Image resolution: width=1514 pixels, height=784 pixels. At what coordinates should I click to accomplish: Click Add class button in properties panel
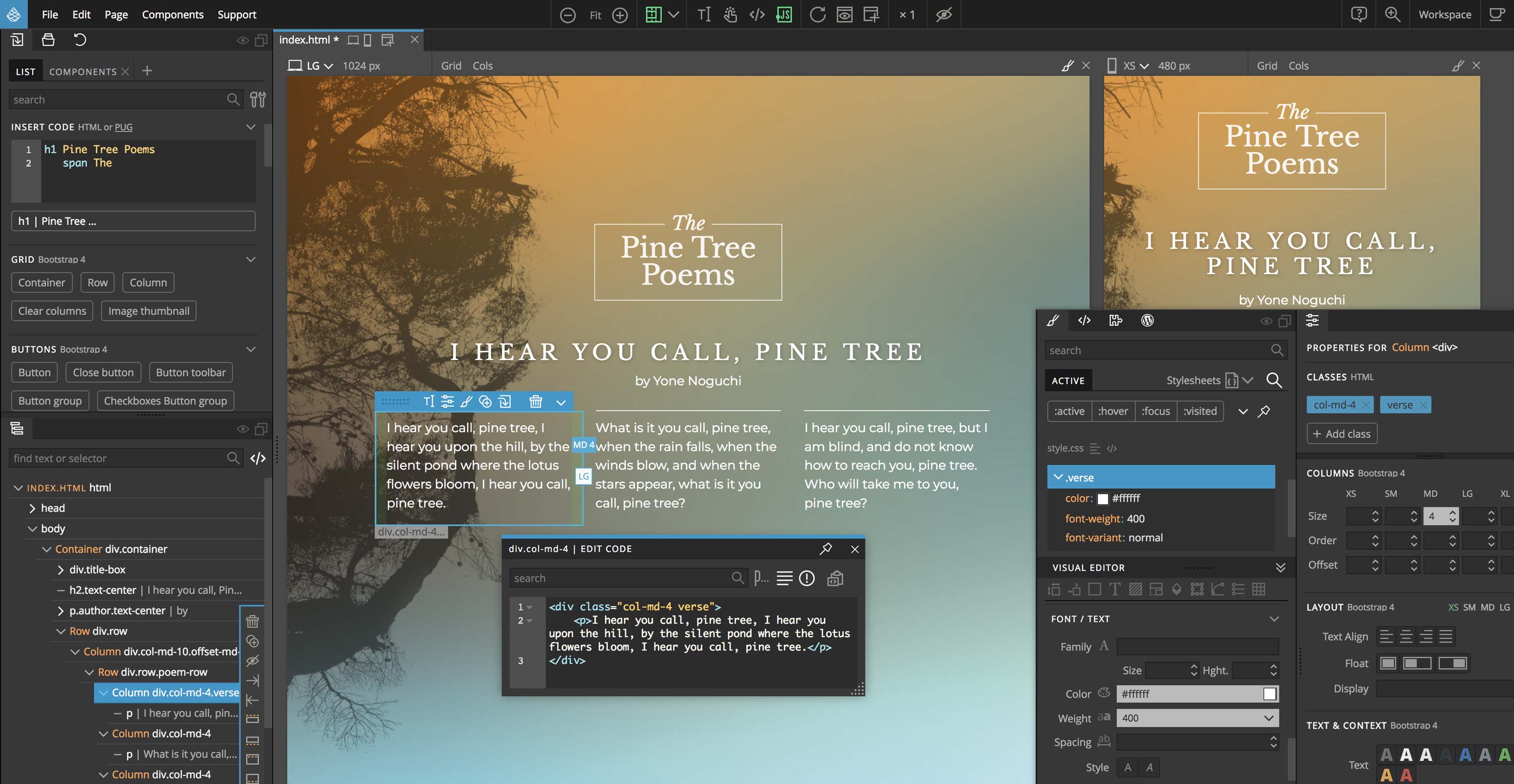(x=1341, y=433)
